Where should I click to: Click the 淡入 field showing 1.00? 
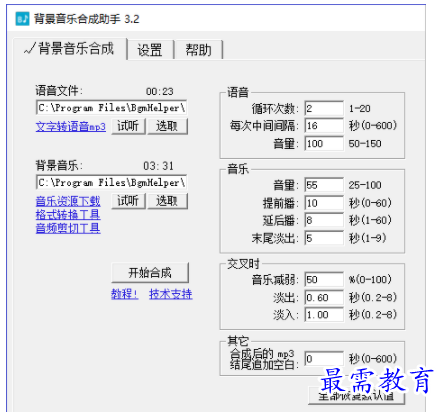coord(324,315)
